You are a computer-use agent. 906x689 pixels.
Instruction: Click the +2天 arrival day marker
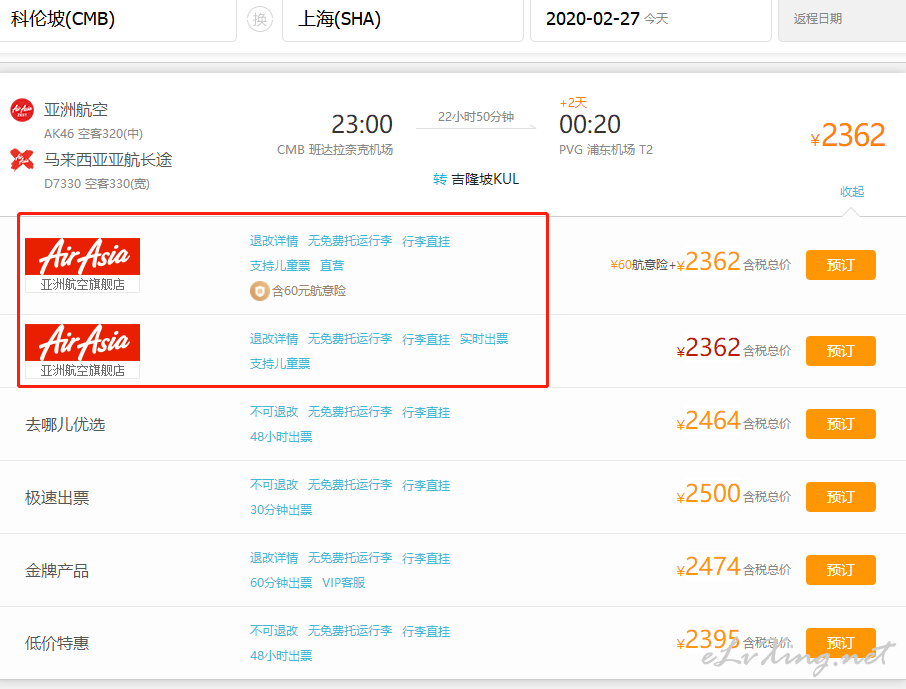[573, 103]
